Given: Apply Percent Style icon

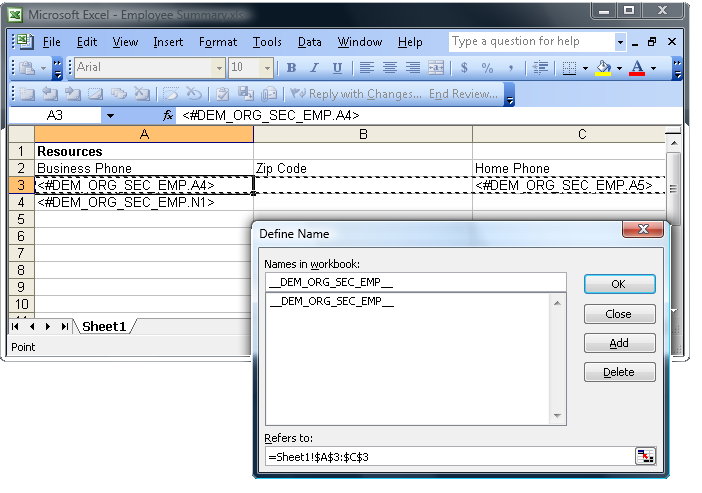Looking at the screenshot, I should click(488, 68).
